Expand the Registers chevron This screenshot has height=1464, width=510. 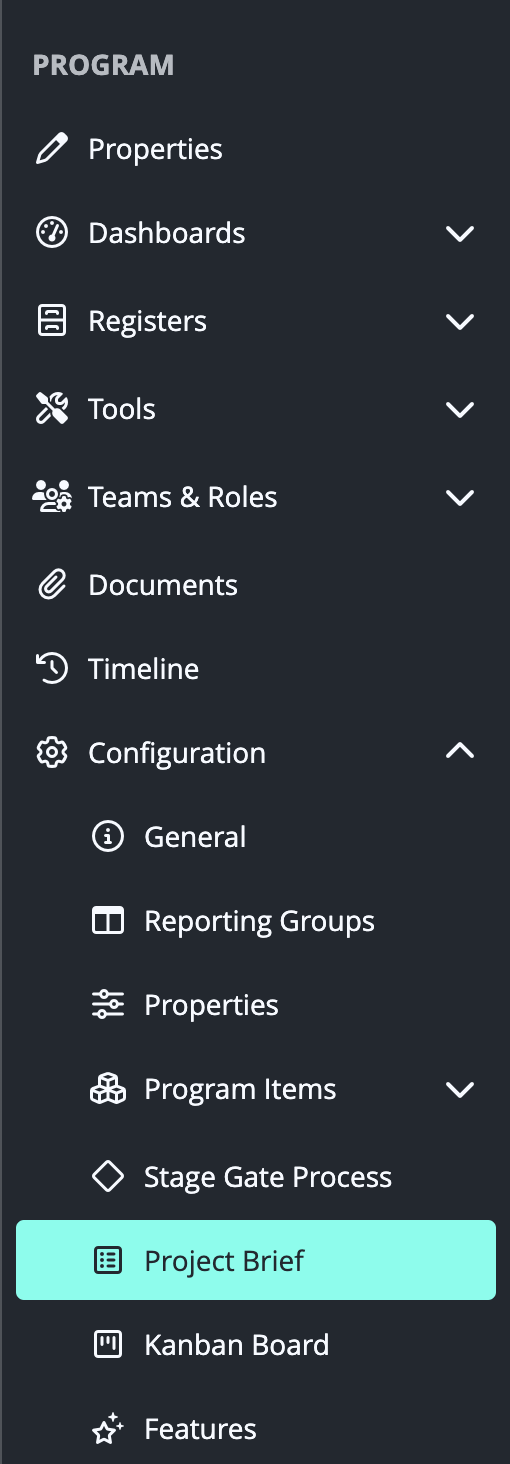click(x=460, y=322)
